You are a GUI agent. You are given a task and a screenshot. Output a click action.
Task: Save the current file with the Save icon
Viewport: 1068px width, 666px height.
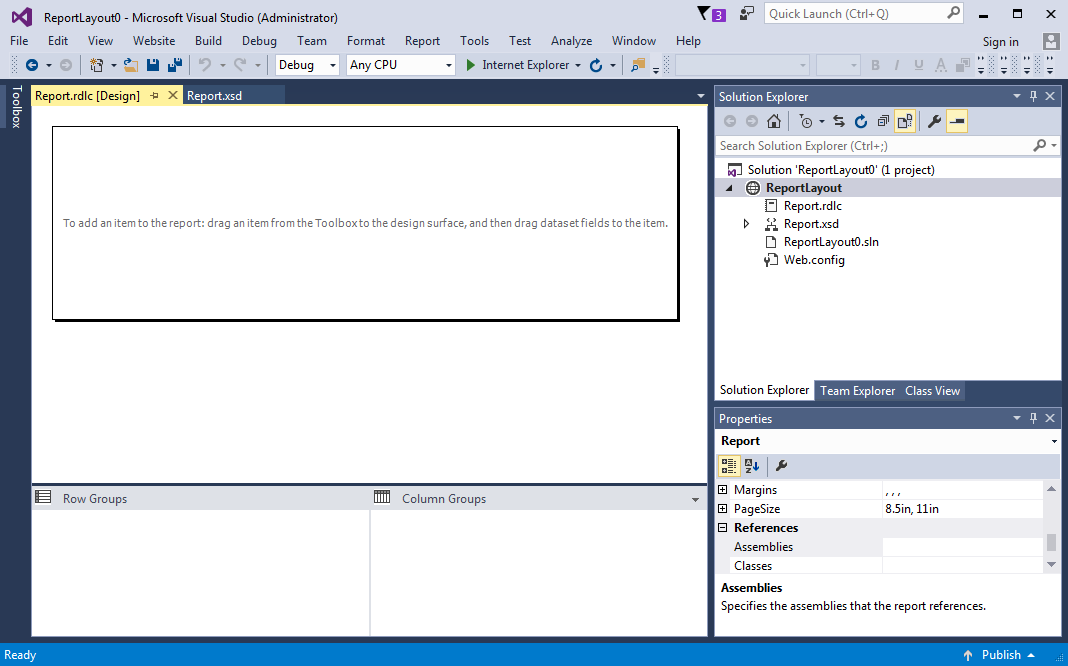click(153, 65)
